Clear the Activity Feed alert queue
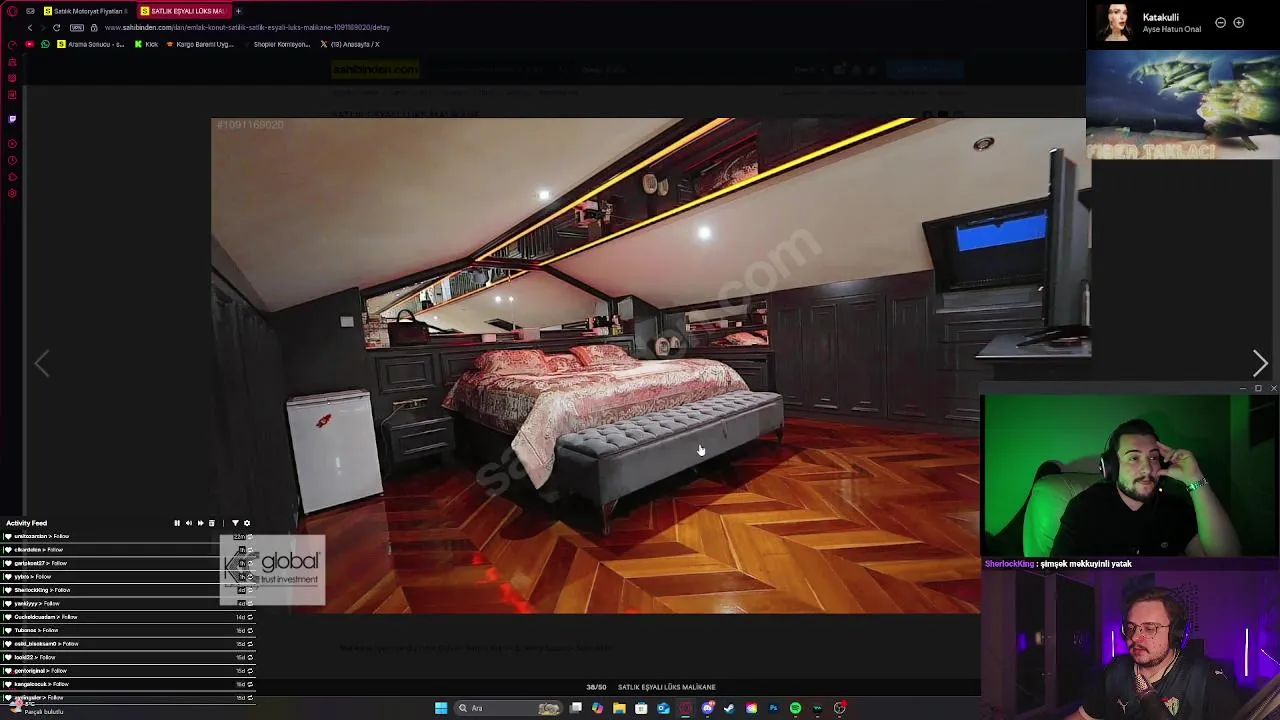The width and height of the screenshot is (1280, 720). point(212,523)
